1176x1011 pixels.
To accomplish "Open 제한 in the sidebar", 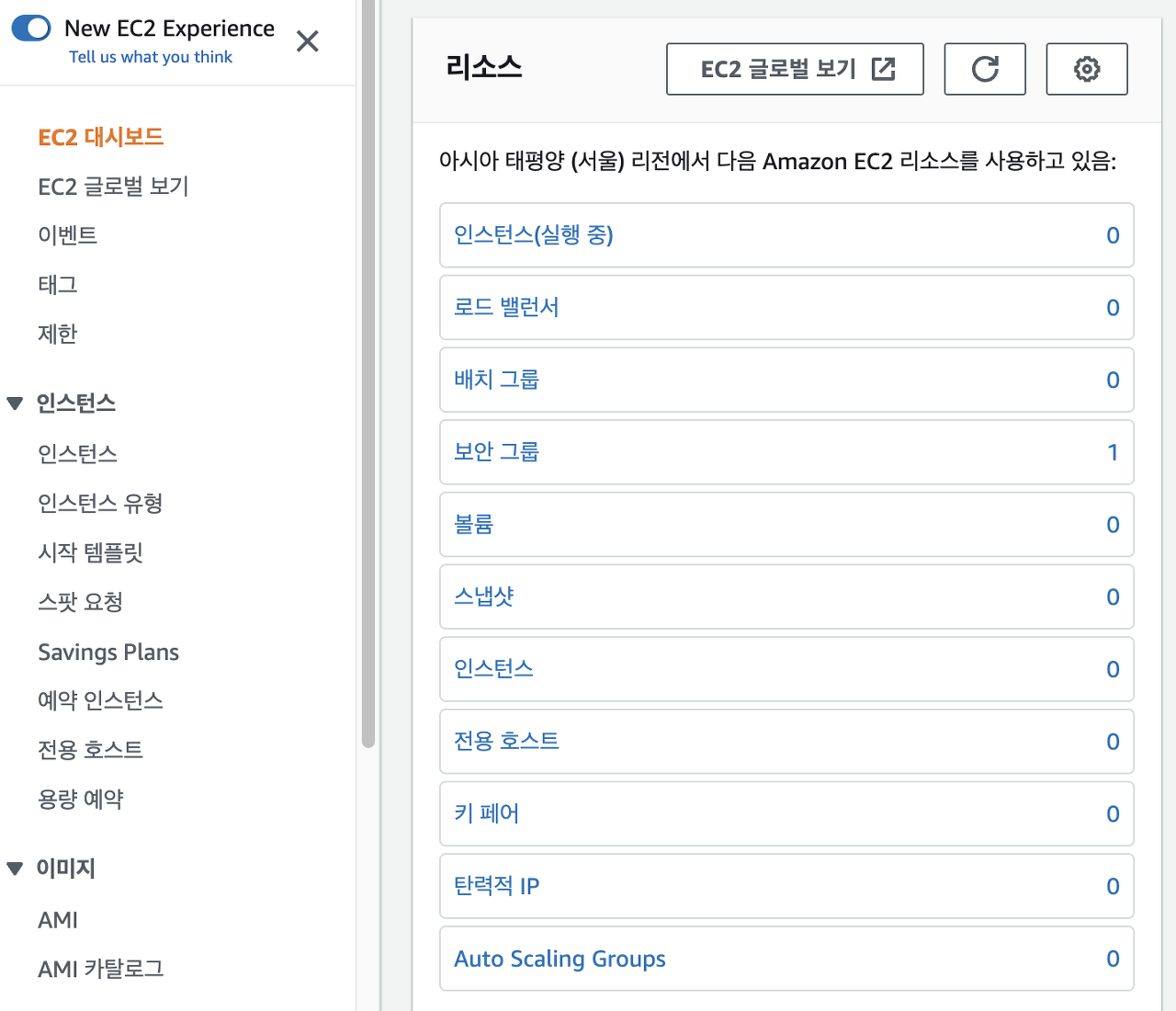I will click(x=57, y=334).
